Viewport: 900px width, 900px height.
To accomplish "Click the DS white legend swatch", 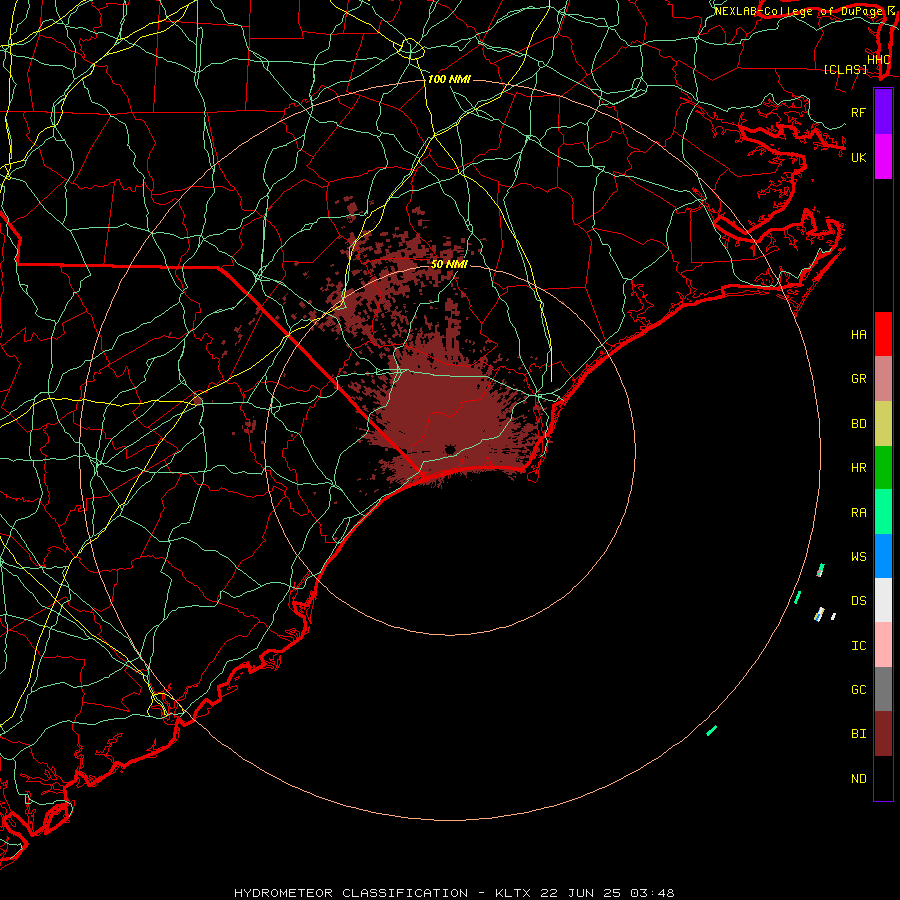I will click(x=883, y=600).
